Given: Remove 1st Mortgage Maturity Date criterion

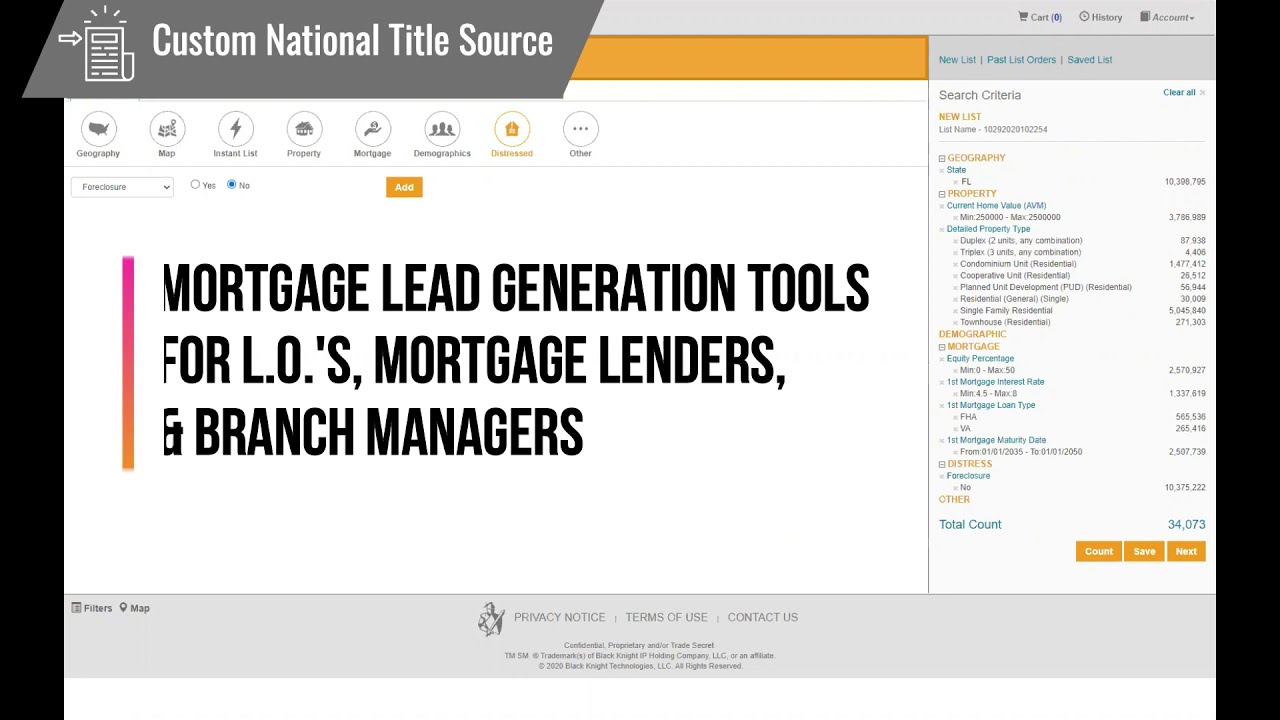Looking at the screenshot, I should 942,441.
